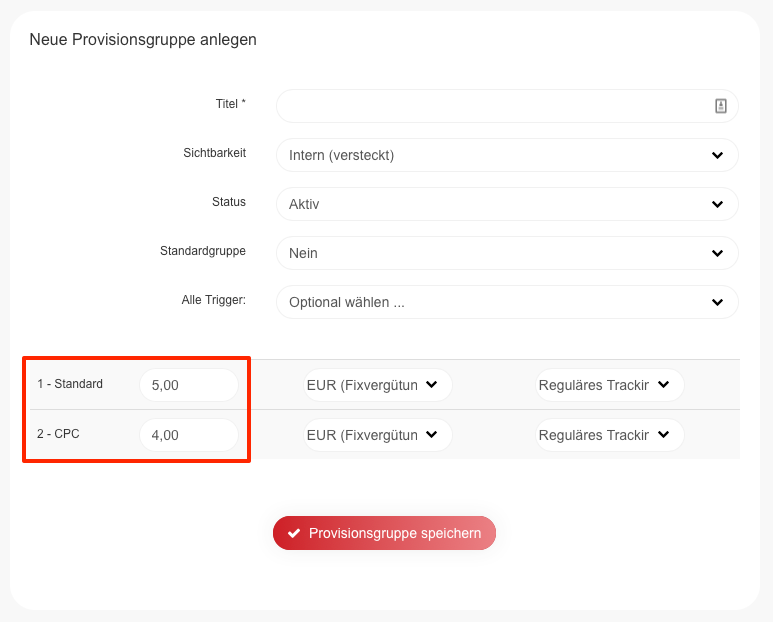773x622 pixels.
Task: Open the Standardgruppe dropdown set to Nein
Action: tap(507, 253)
